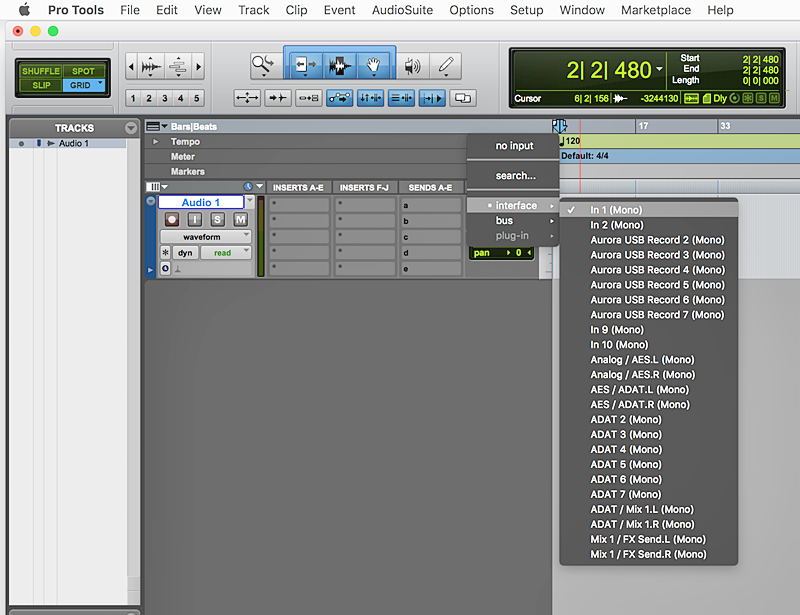Click the MIDI zoom button
This screenshot has height=615, width=800.
[178, 66]
